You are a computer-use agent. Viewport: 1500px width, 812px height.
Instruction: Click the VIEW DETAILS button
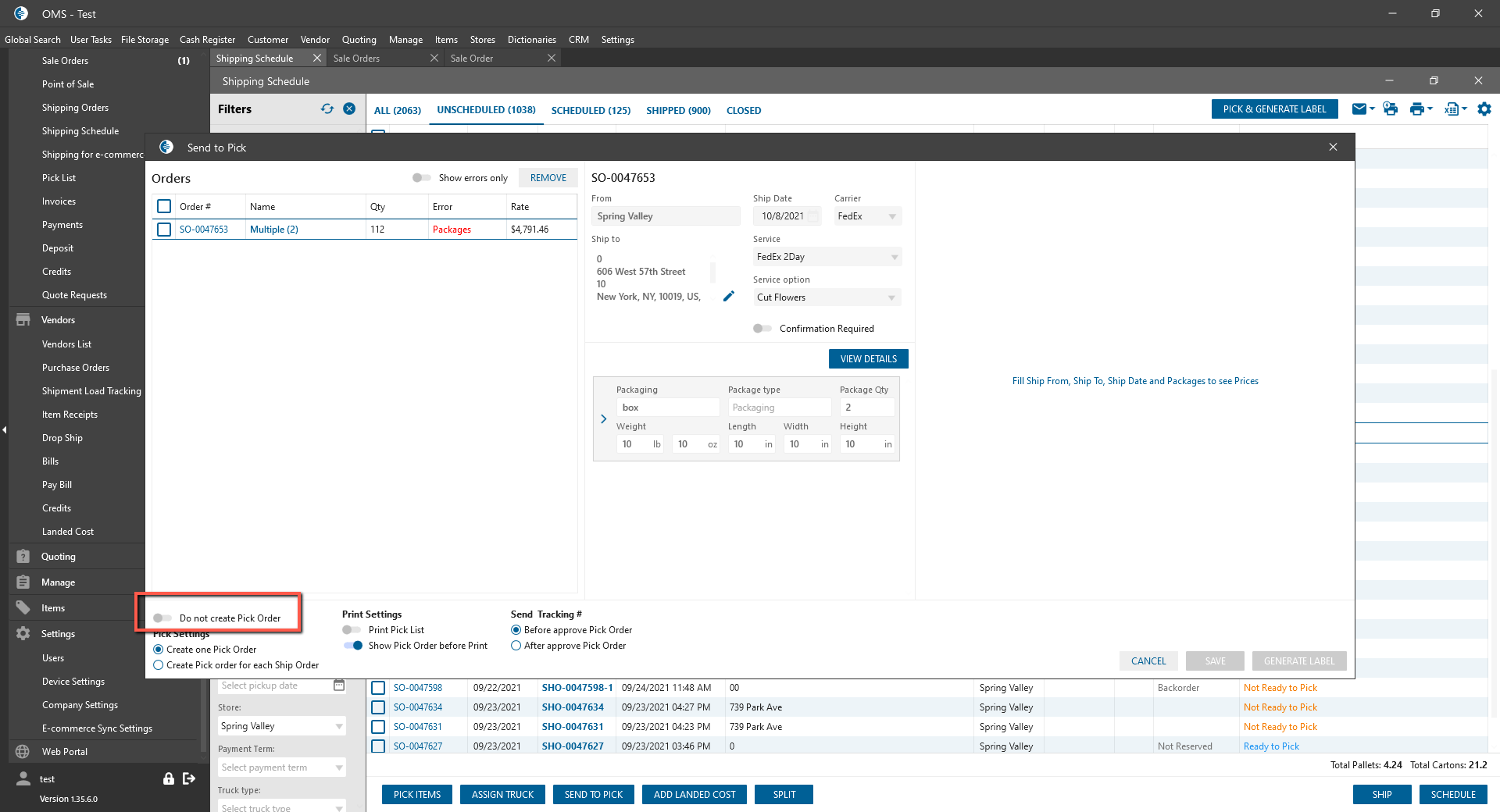pos(868,359)
